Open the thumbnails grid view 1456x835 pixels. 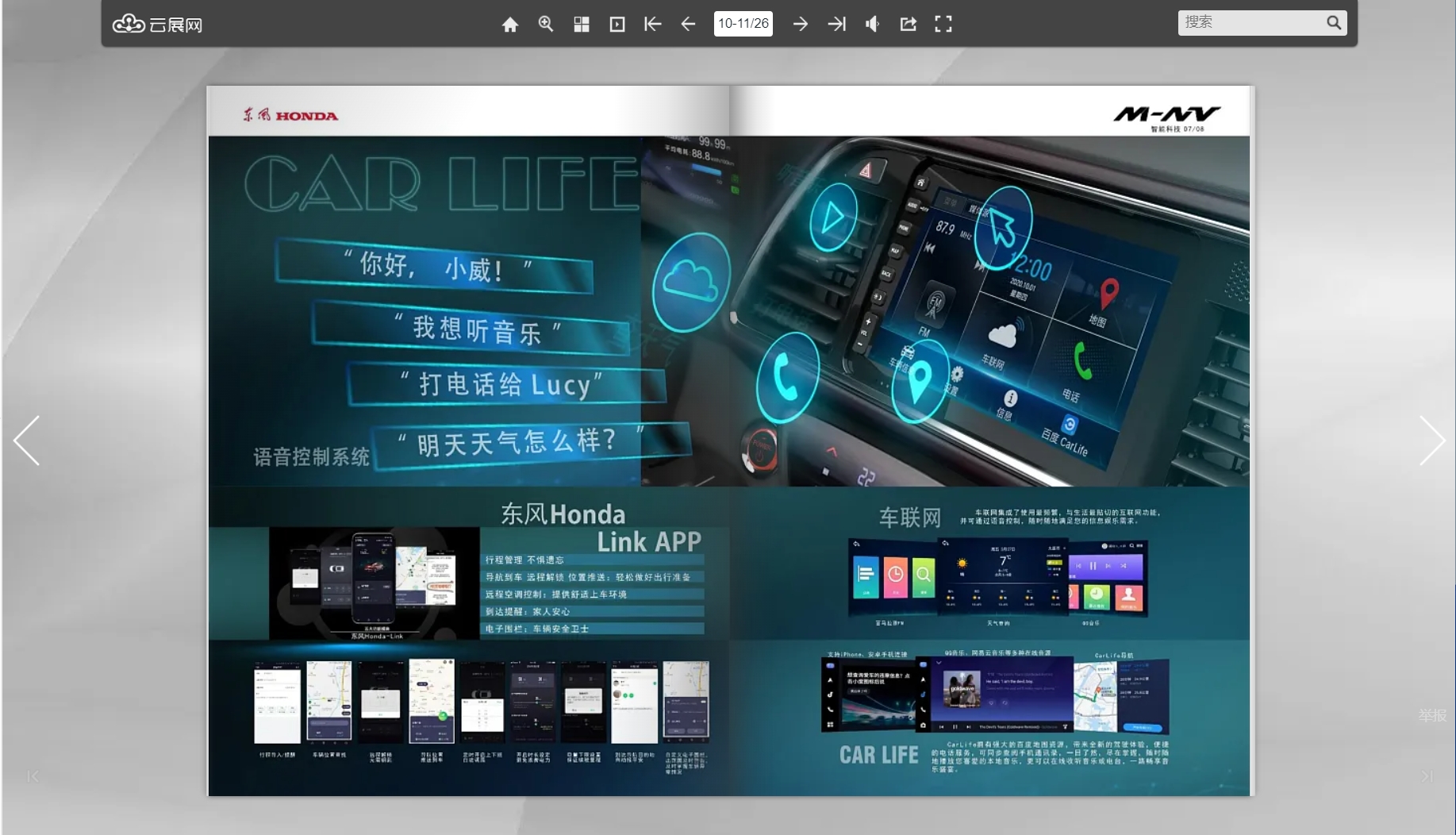tap(582, 25)
